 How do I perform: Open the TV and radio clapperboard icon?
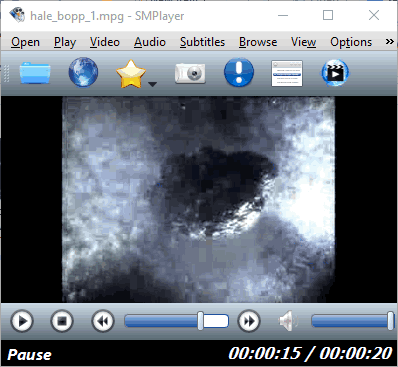(335, 73)
